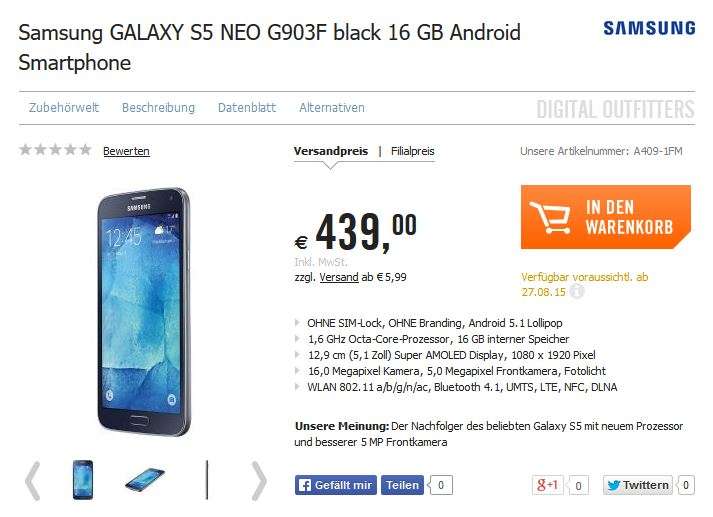Select the angled phone thumbnail
The height and width of the screenshot is (517, 713).
(x=145, y=479)
